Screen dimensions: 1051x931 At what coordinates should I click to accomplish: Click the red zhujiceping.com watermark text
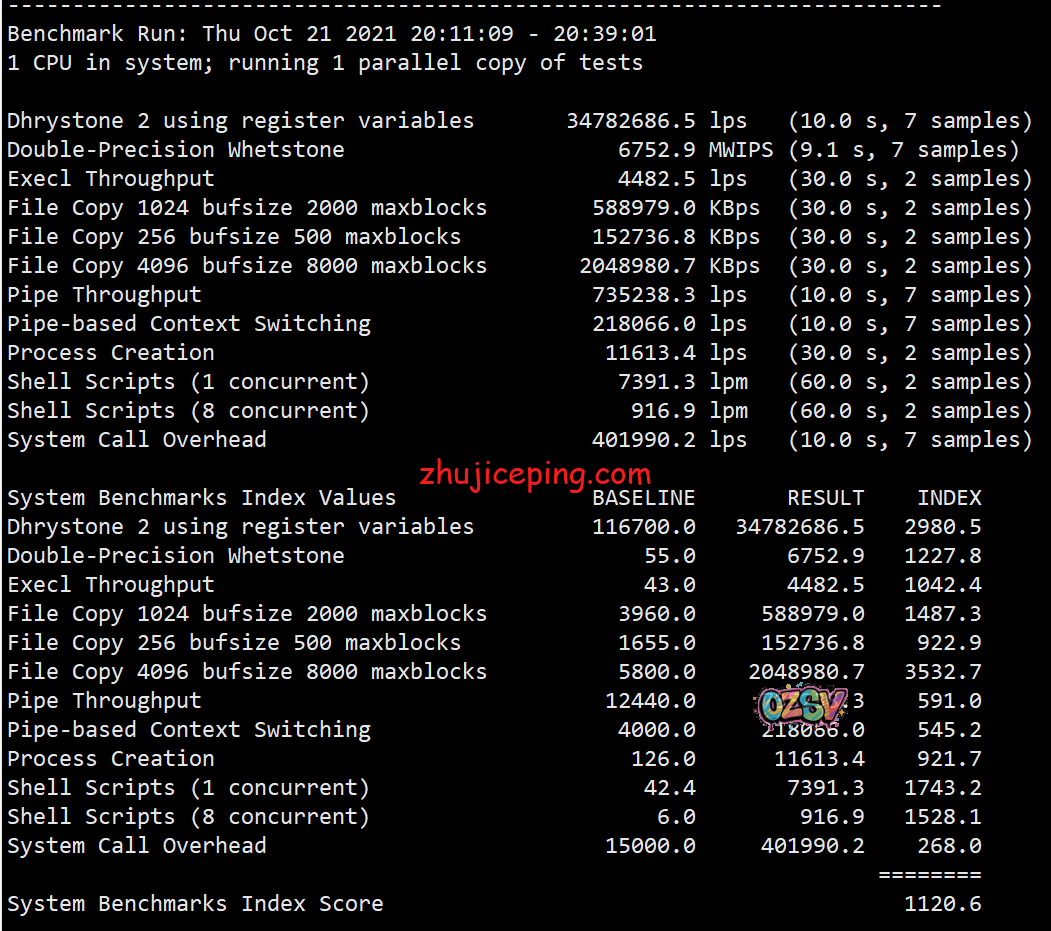pyautogui.click(x=535, y=473)
